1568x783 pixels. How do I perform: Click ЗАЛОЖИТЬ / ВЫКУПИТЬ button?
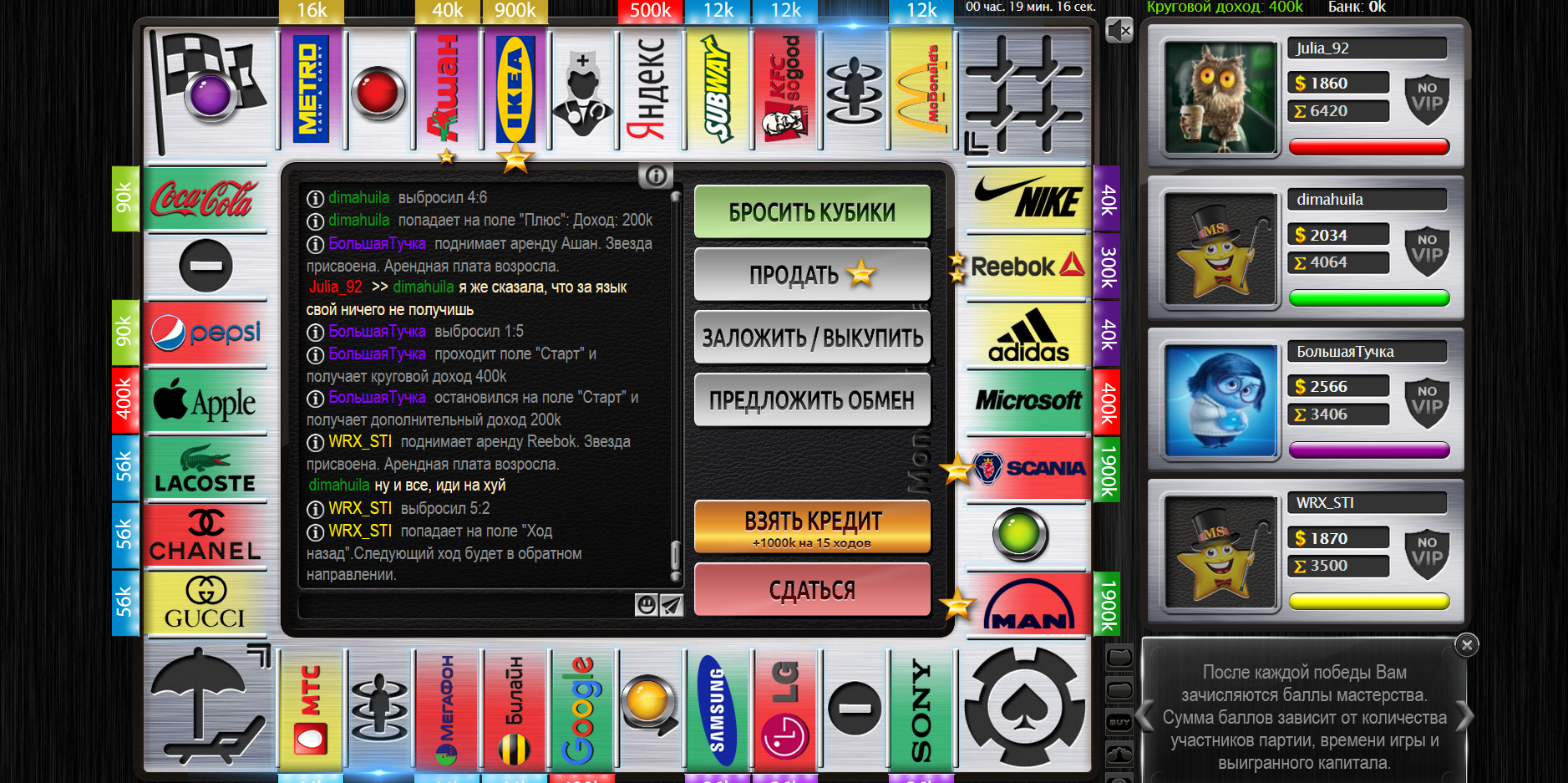tap(812, 338)
